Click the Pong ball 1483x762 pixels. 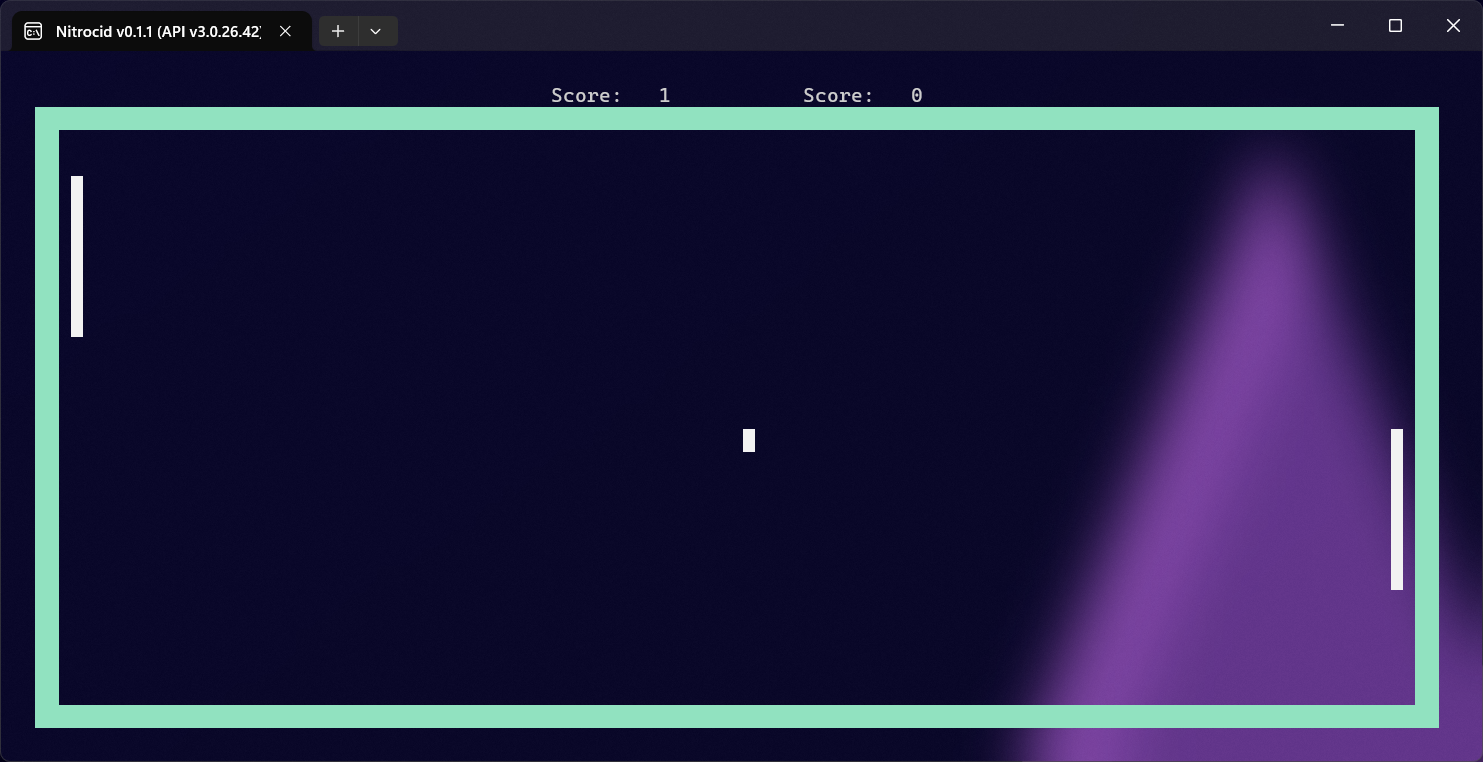coord(749,440)
